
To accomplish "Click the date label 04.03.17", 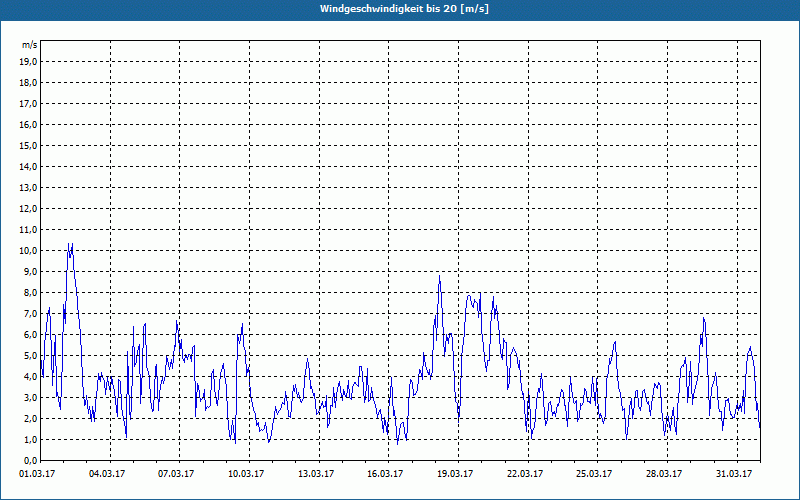I will pyautogui.click(x=107, y=474).
